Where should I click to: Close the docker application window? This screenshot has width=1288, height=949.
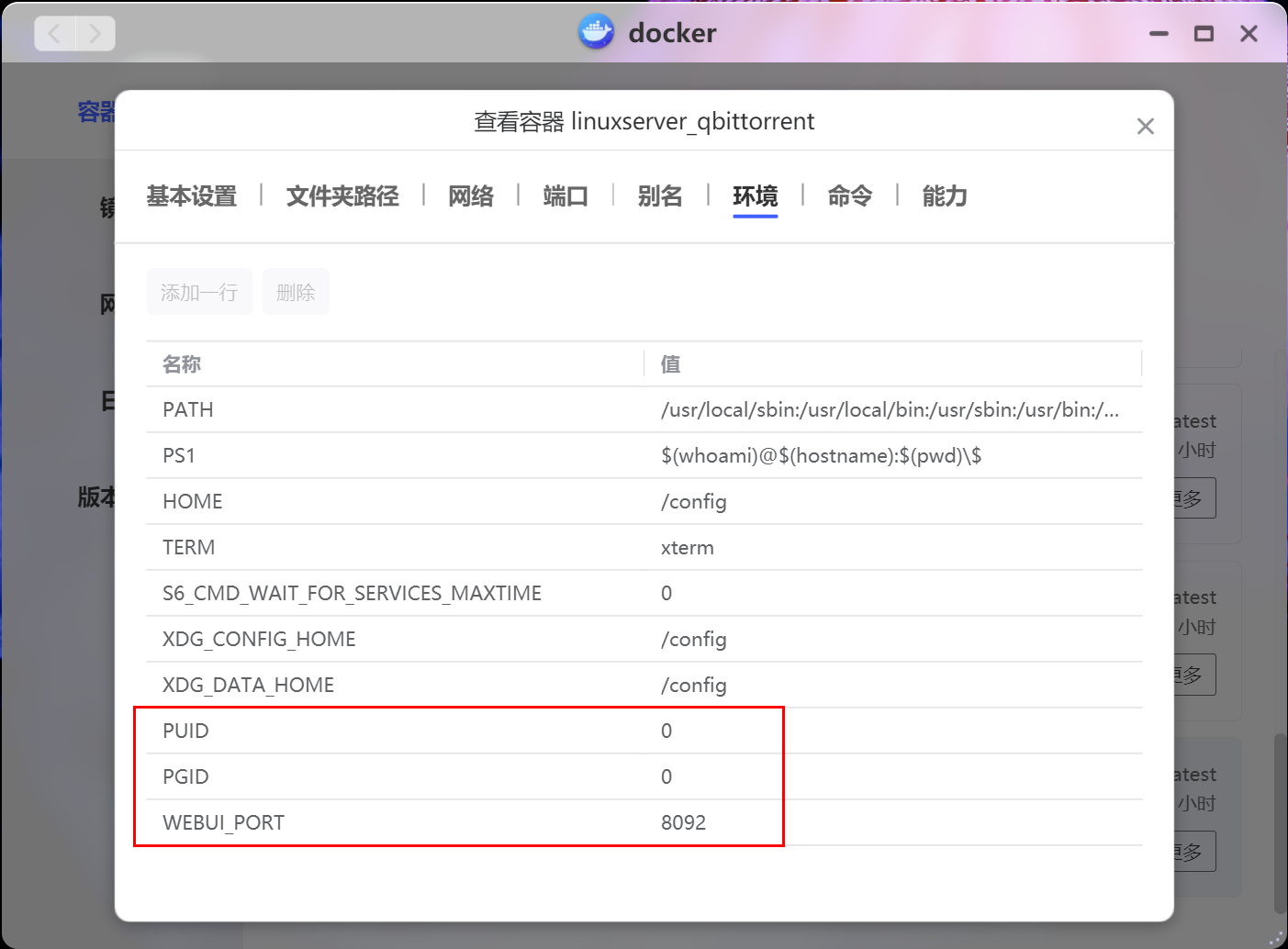(x=1249, y=34)
